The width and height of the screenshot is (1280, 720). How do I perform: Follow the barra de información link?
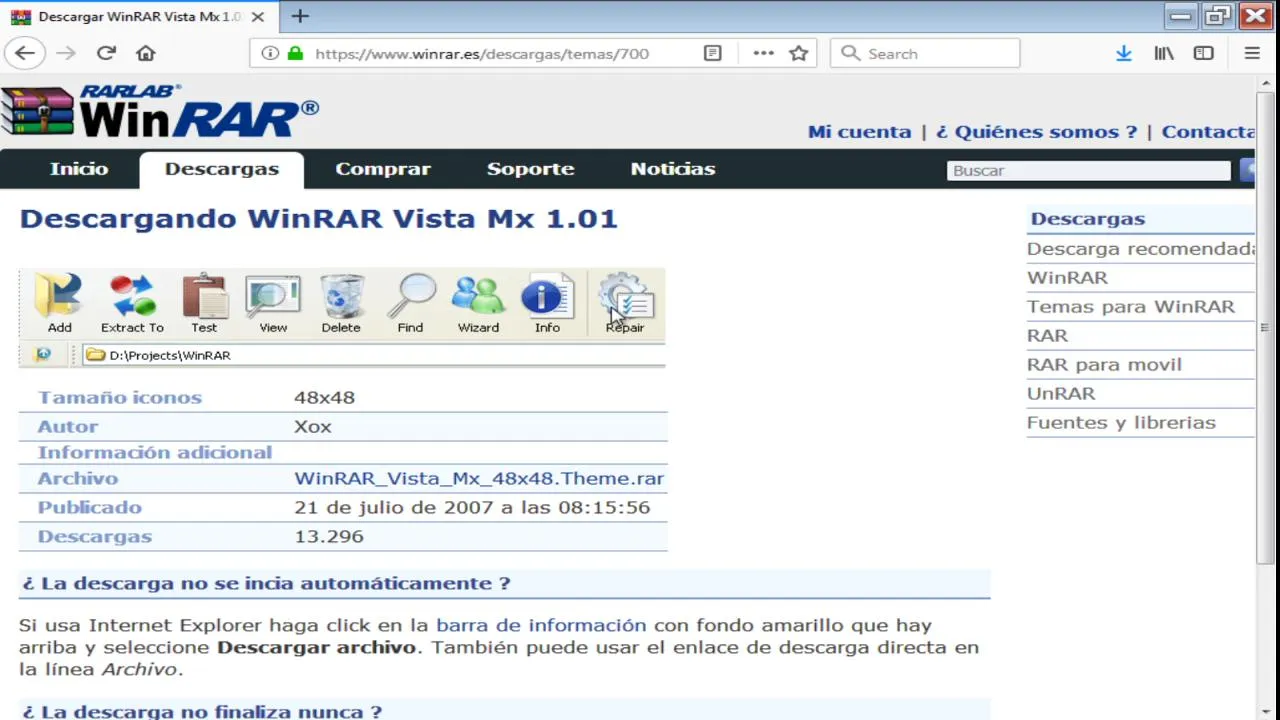pos(541,625)
